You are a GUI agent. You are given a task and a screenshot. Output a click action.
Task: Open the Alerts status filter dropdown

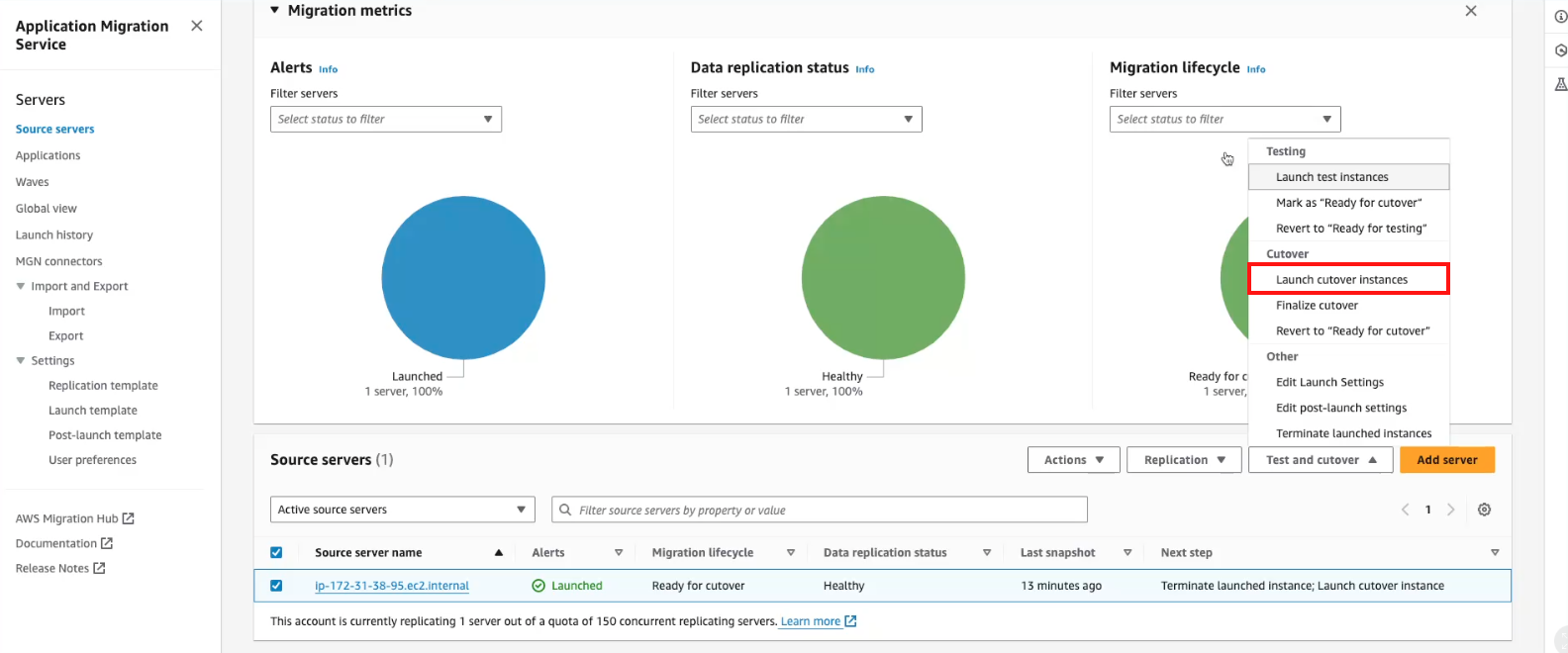coord(386,120)
